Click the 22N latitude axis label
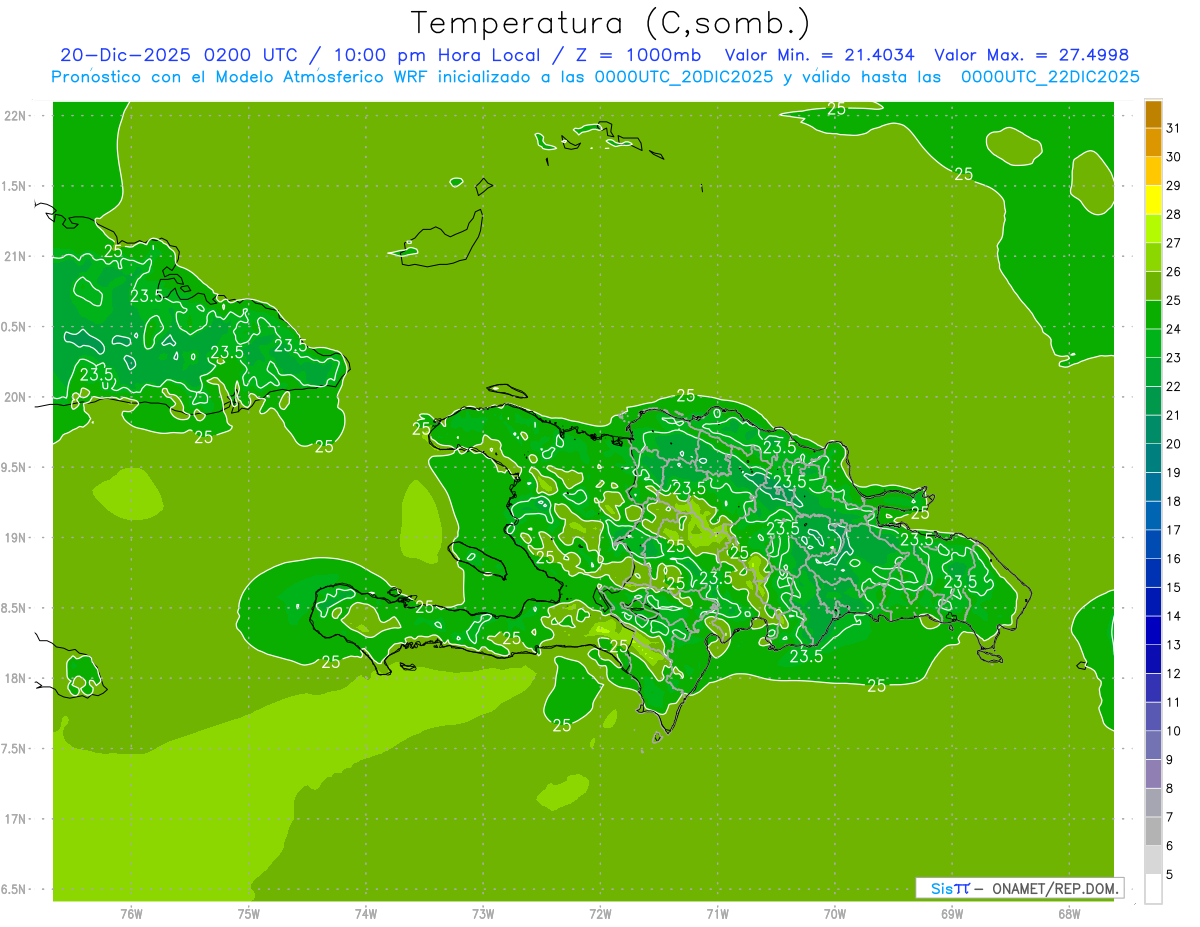This screenshot has width=1200, height=927. pos(15,116)
